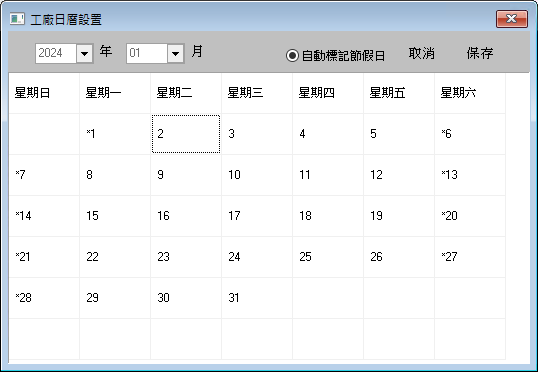538x372 pixels.
Task: Select the focused date 2 cell
Action: click(186, 134)
